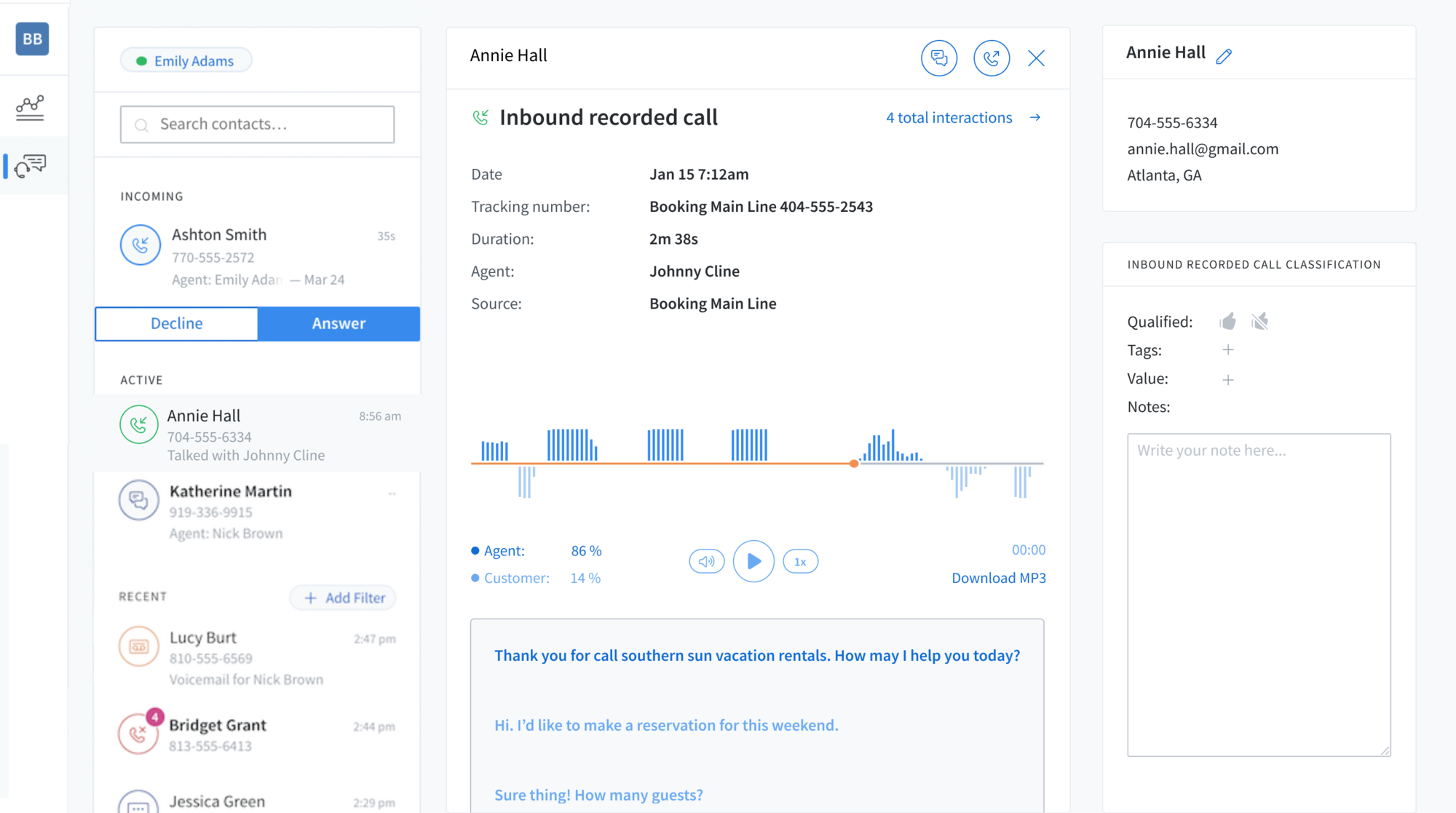Open 4 total interactions link
This screenshot has height=813, width=1456.
[949, 117]
